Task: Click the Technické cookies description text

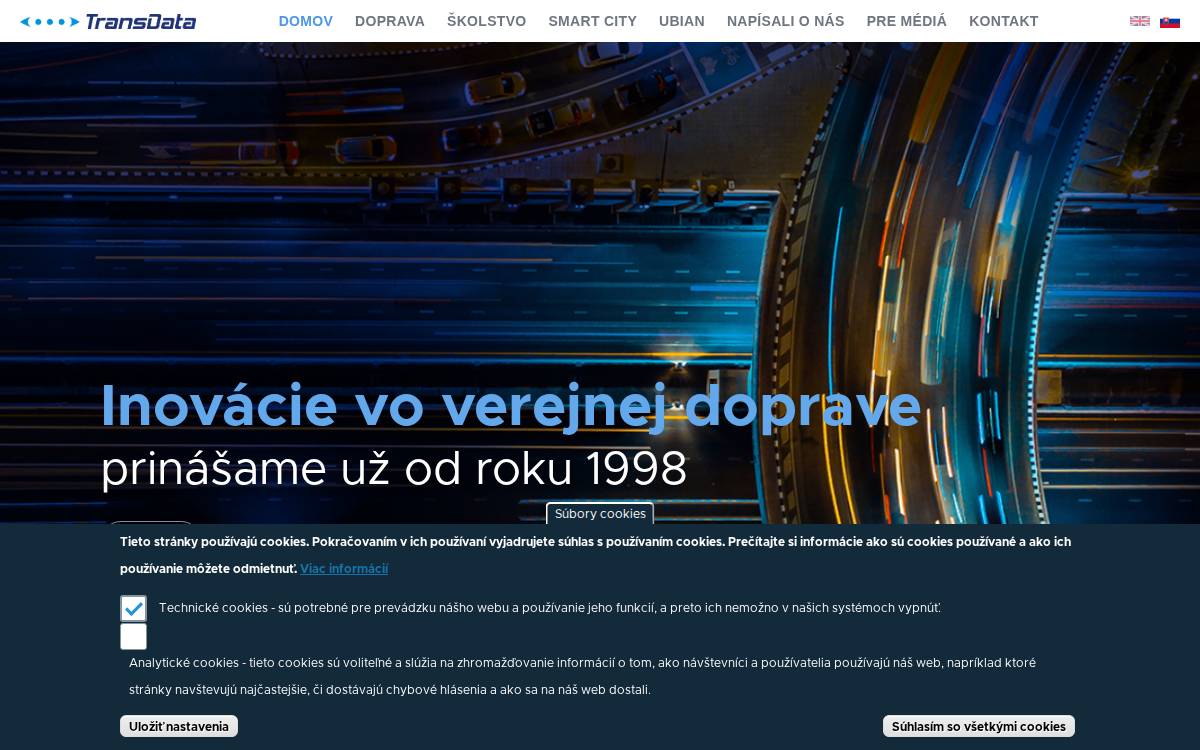Action: click(x=550, y=608)
